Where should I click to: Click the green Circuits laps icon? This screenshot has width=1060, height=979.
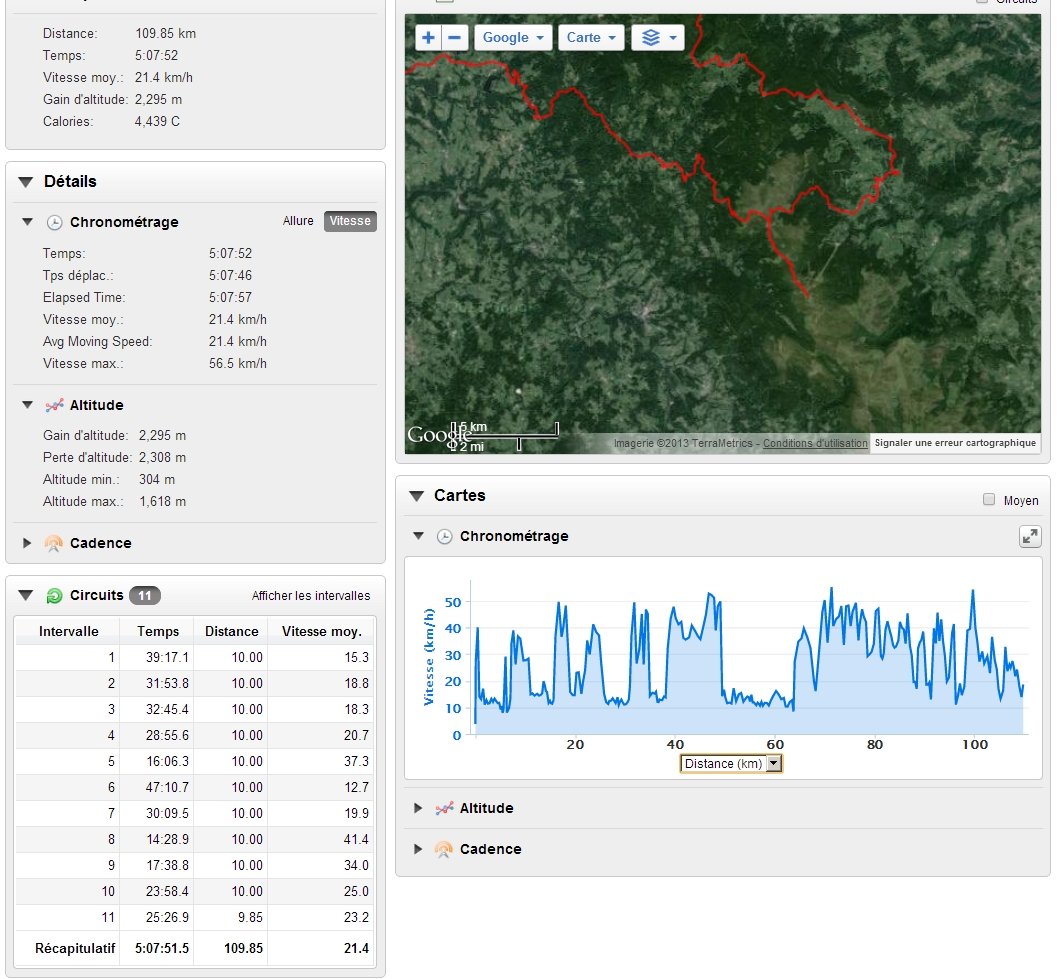54,596
